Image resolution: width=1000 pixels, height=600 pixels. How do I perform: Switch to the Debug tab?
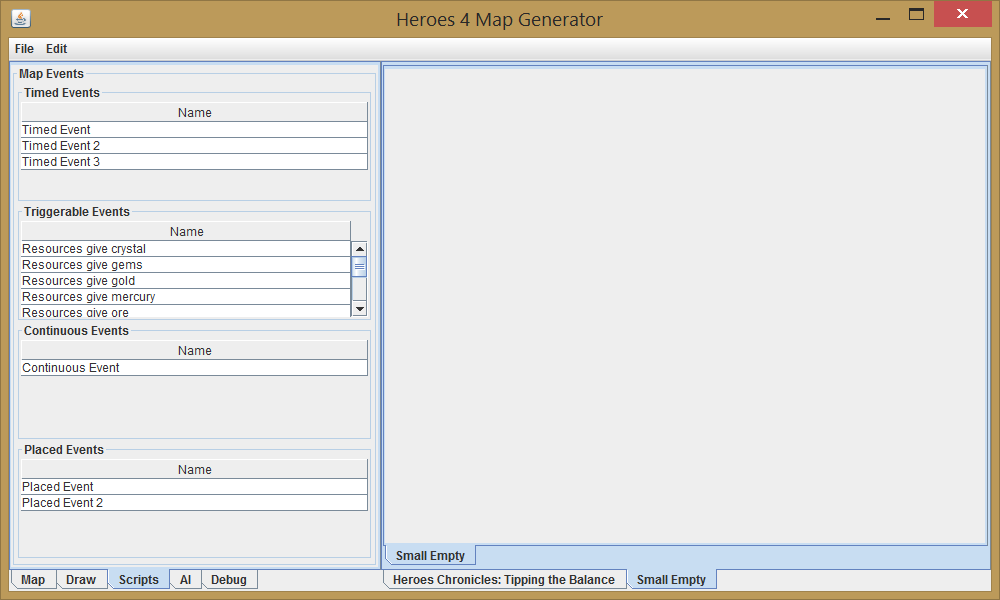[229, 580]
